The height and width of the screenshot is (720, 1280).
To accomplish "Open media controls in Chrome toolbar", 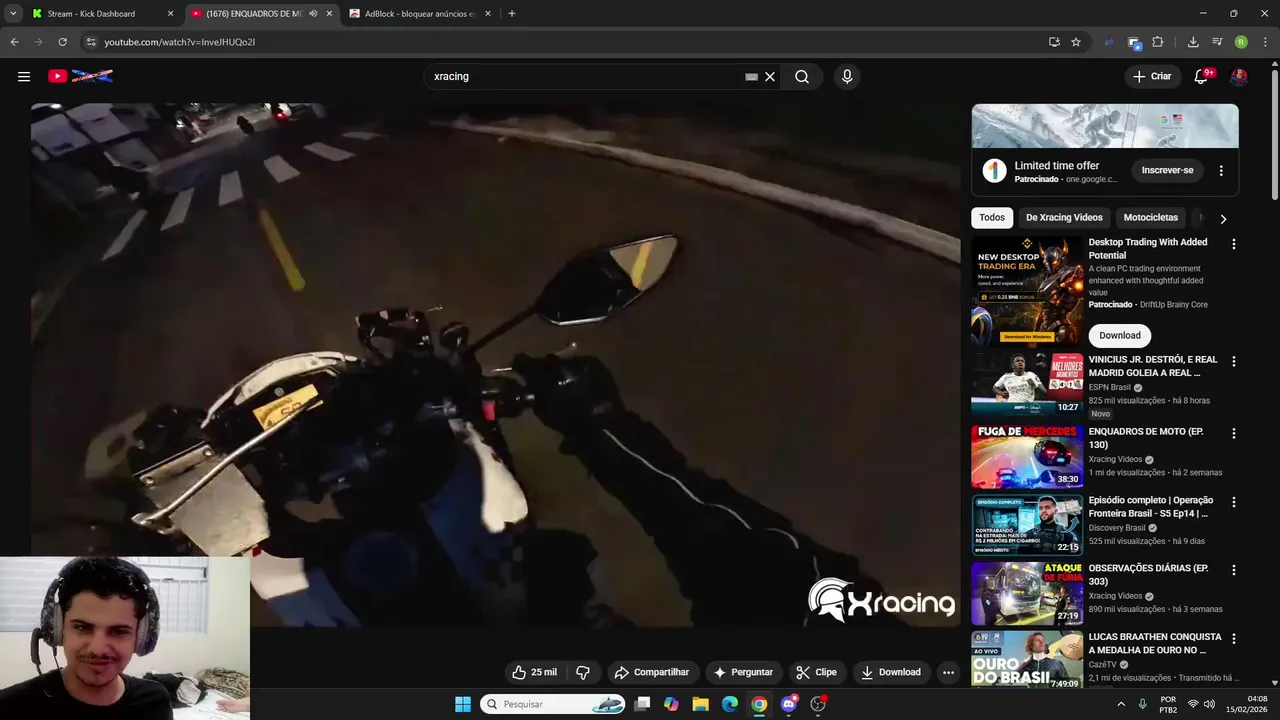I will 1217,42.
